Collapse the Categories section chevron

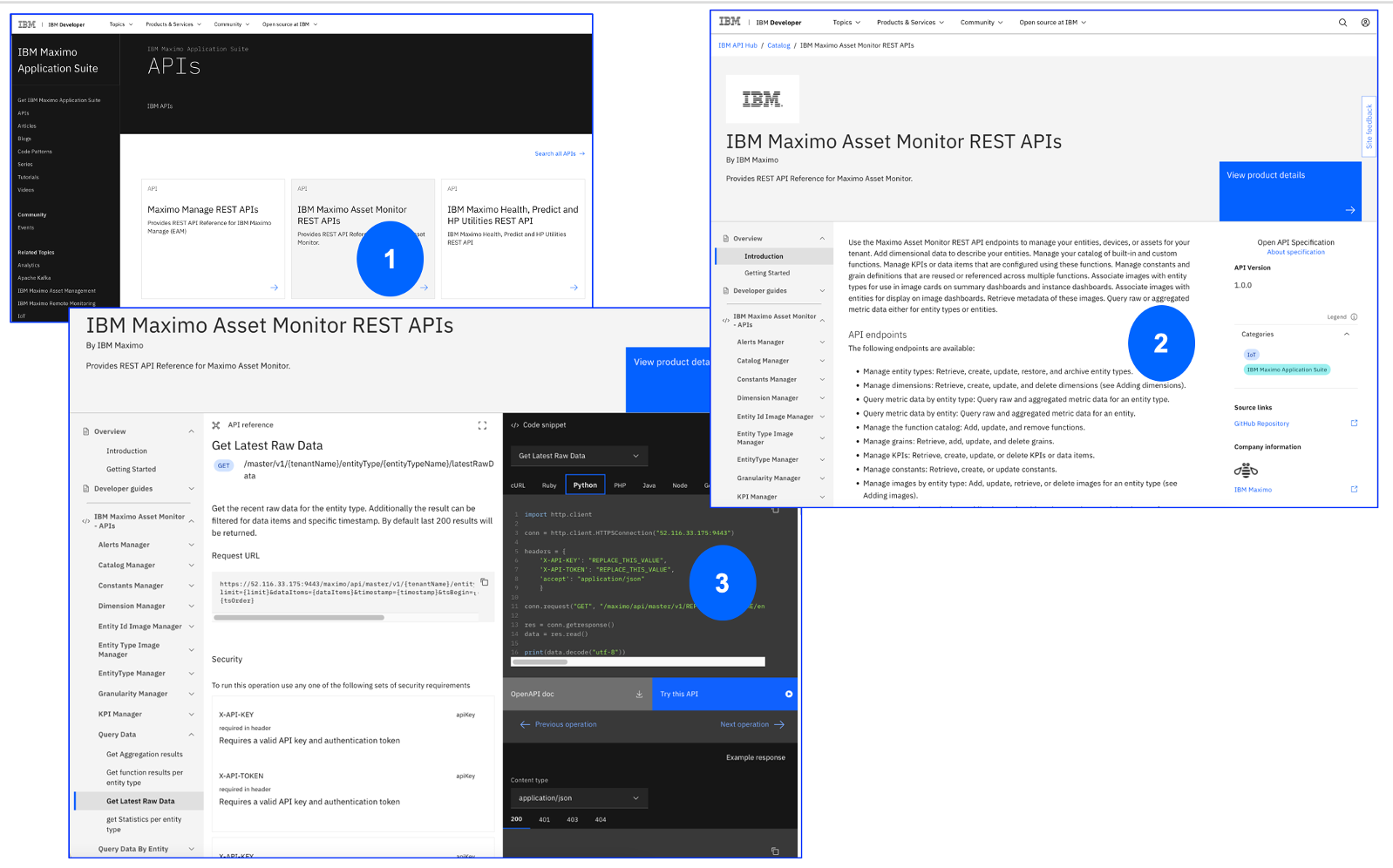point(1346,335)
